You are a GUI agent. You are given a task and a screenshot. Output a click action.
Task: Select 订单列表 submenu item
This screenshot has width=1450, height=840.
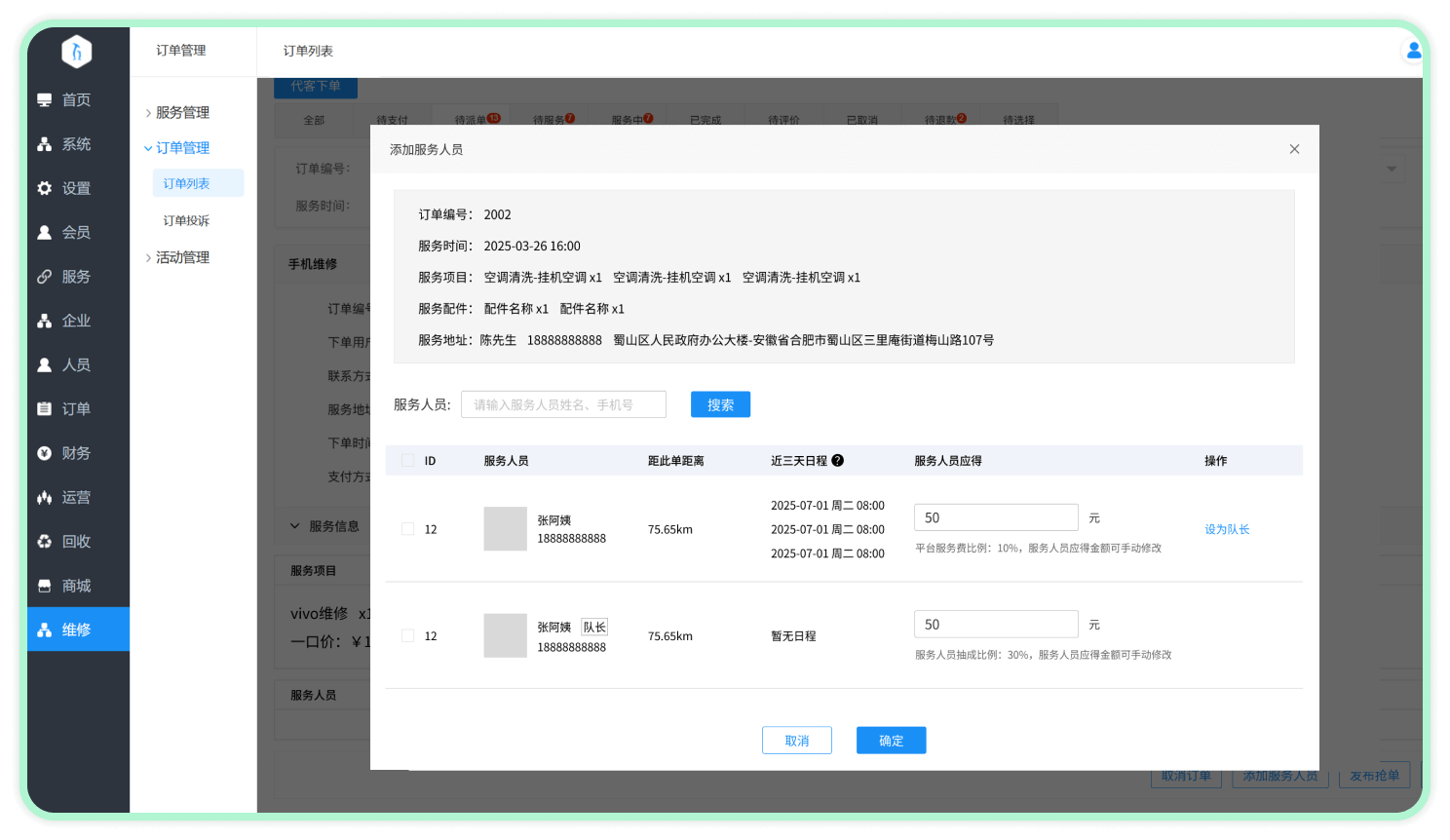[x=186, y=183]
